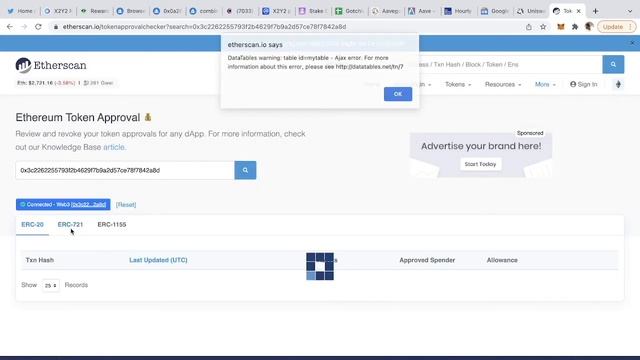Switch to the Gotchi browser tab
640x360 pixels.
pyautogui.click(x=349, y=11)
